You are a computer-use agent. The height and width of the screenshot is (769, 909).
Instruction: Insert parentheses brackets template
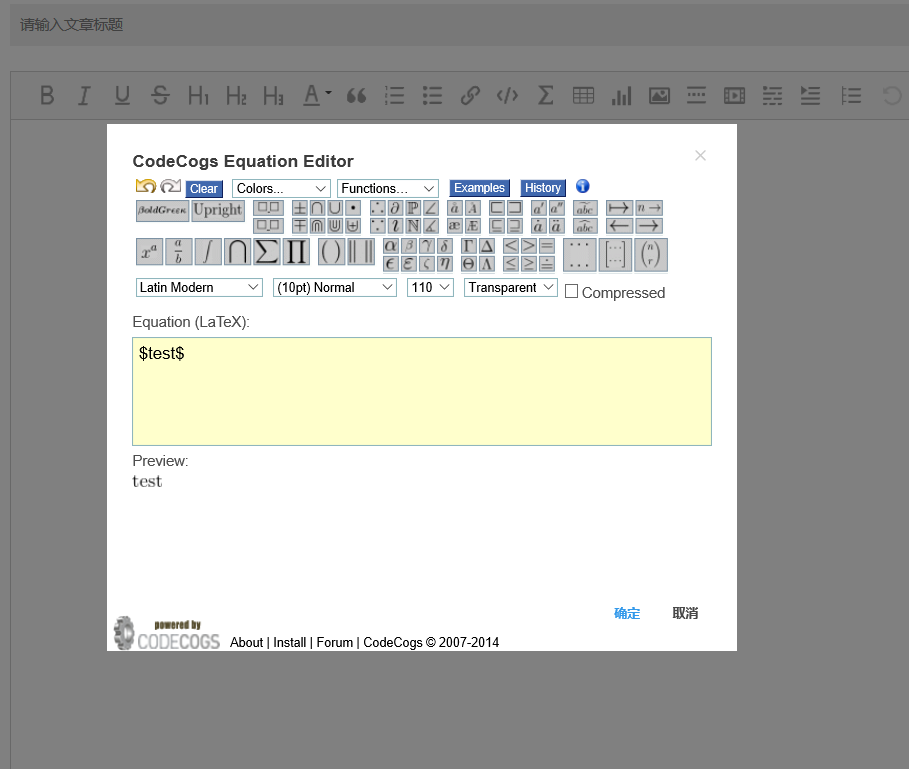[x=332, y=253]
